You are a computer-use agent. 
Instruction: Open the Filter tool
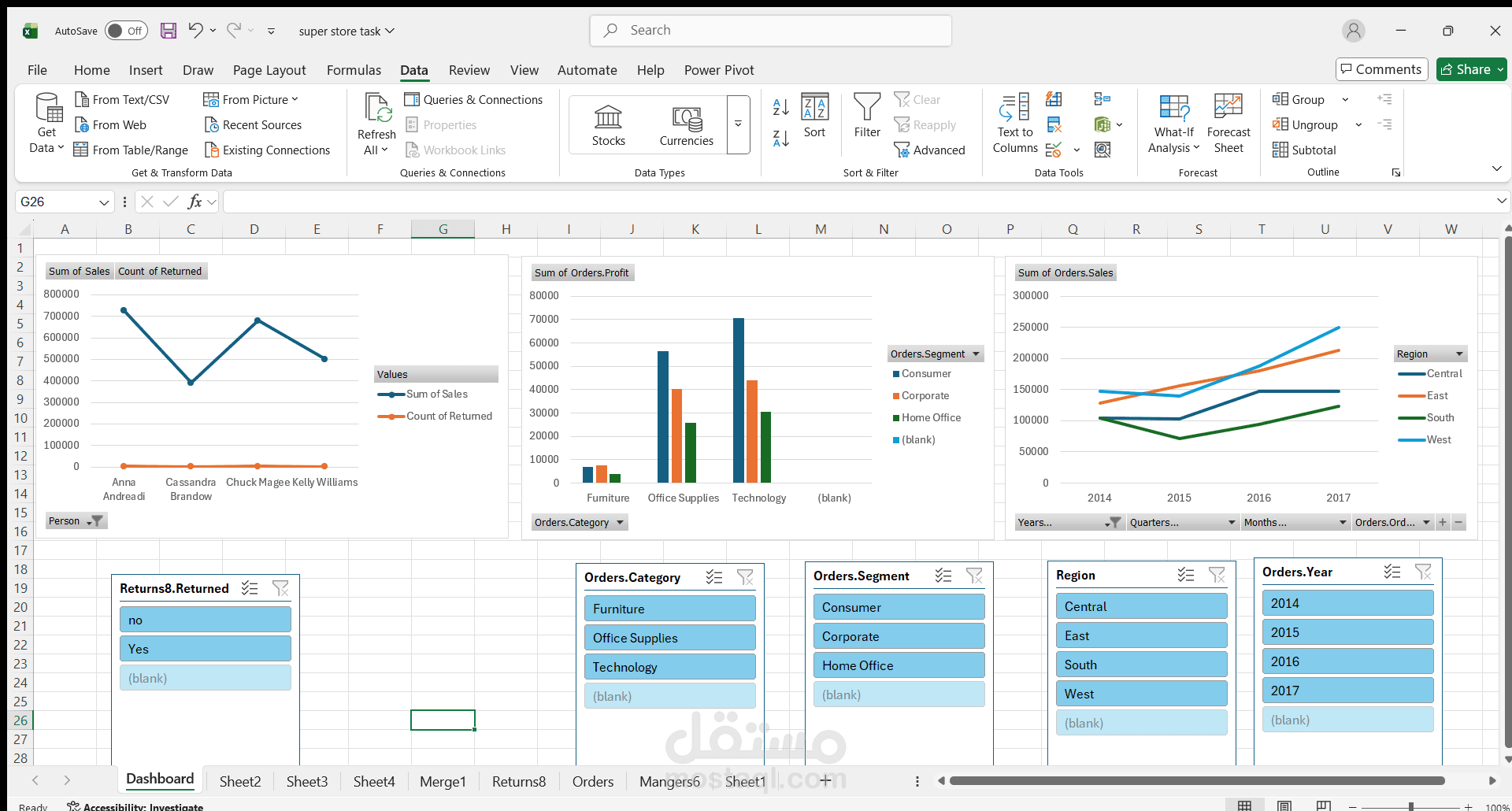coord(866,118)
